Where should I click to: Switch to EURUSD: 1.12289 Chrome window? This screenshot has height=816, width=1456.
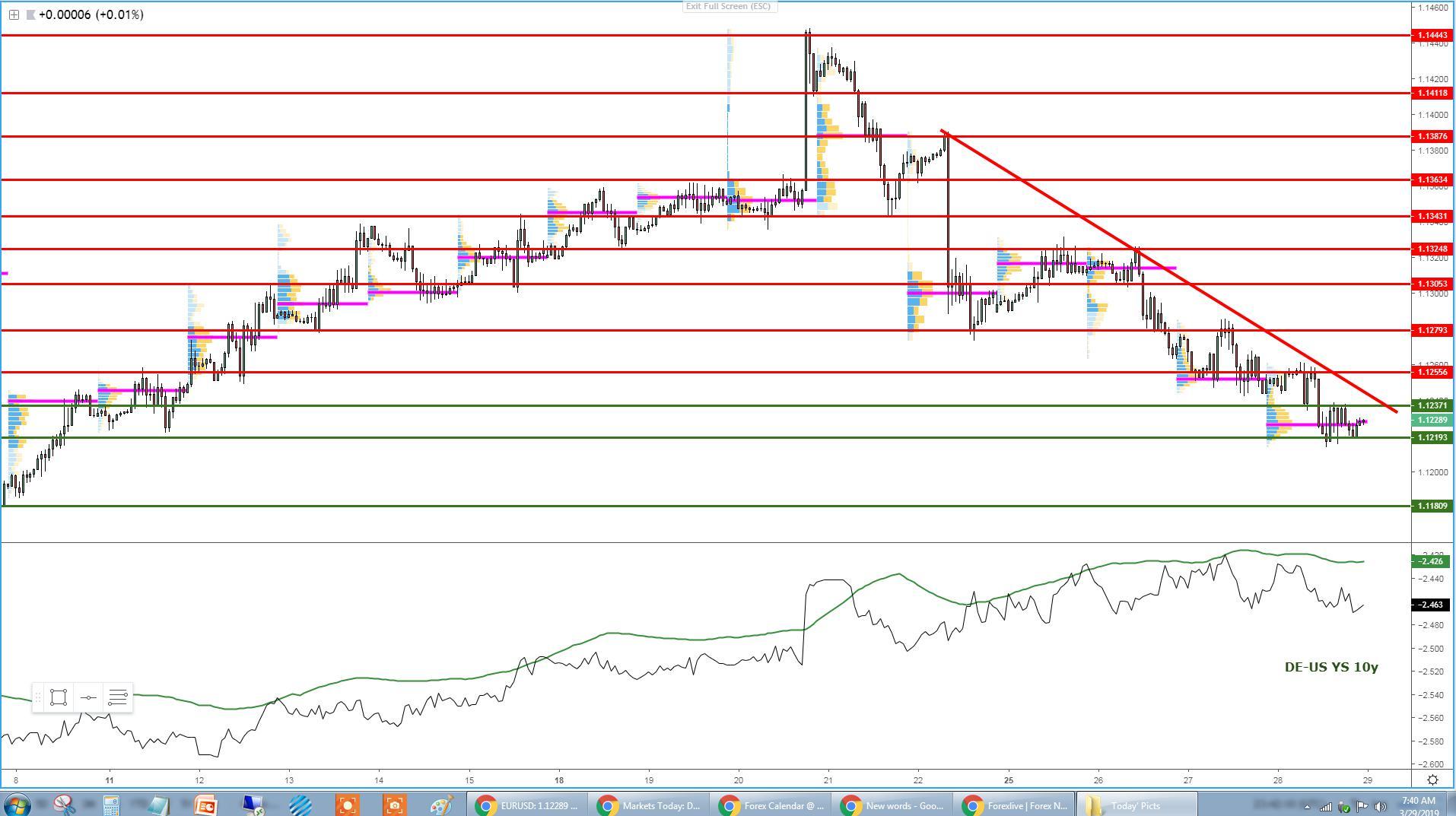tap(527, 805)
